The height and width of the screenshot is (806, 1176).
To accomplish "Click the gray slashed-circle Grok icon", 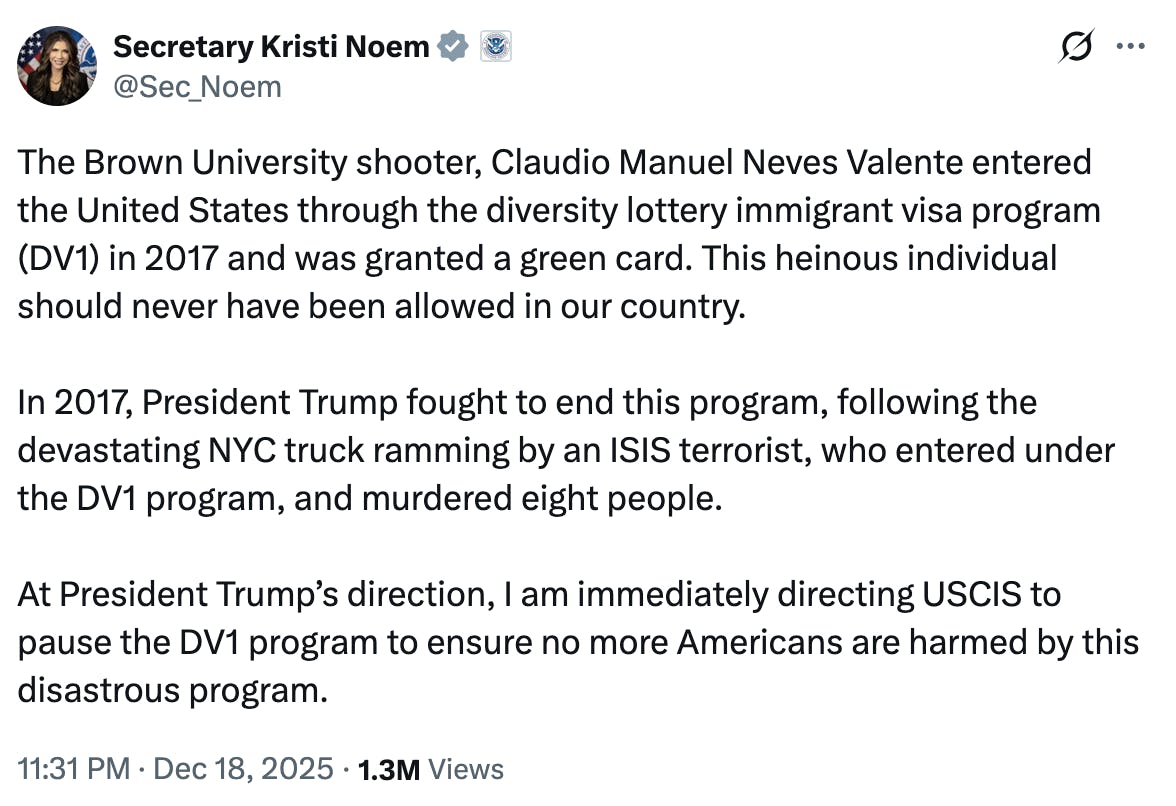I will tap(1075, 45).
